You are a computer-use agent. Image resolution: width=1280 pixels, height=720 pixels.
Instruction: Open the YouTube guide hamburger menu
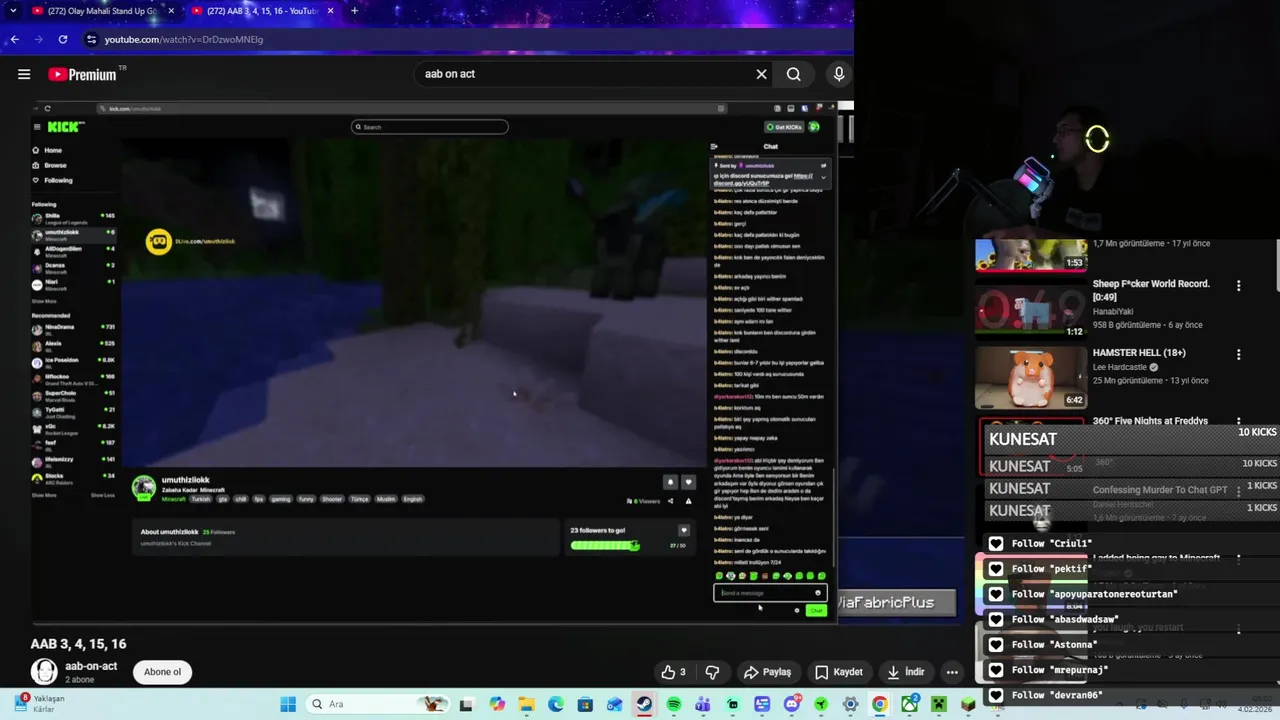coord(24,74)
